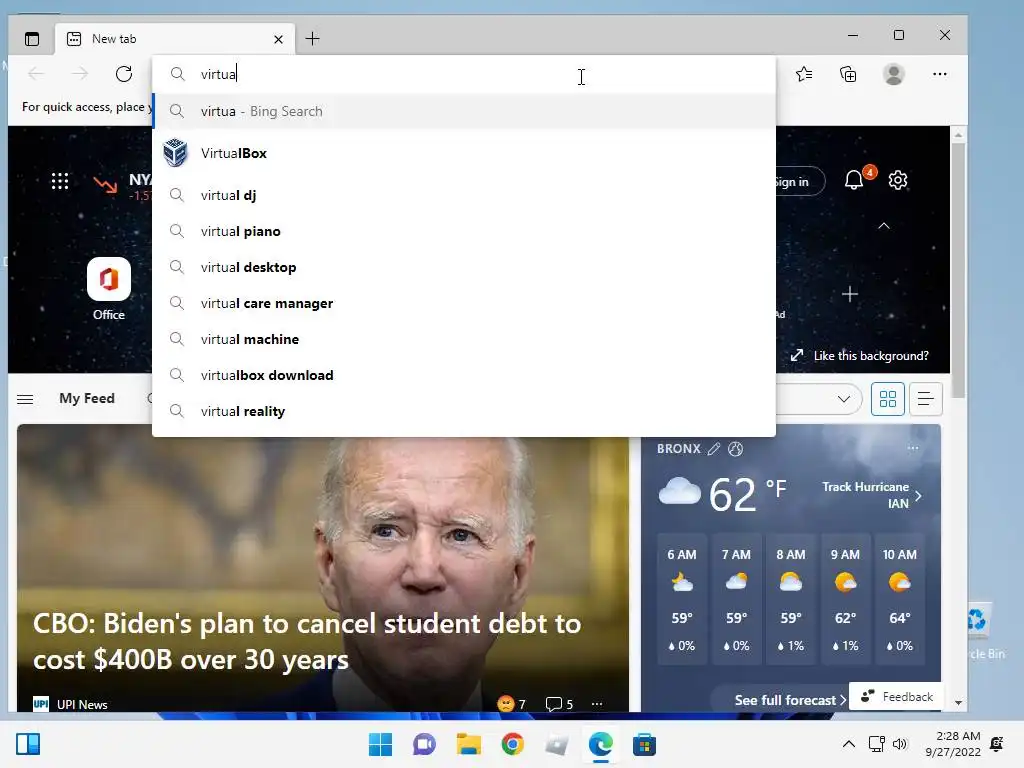Click 'Like this background?' link
The image size is (1024, 768).
click(859, 355)
